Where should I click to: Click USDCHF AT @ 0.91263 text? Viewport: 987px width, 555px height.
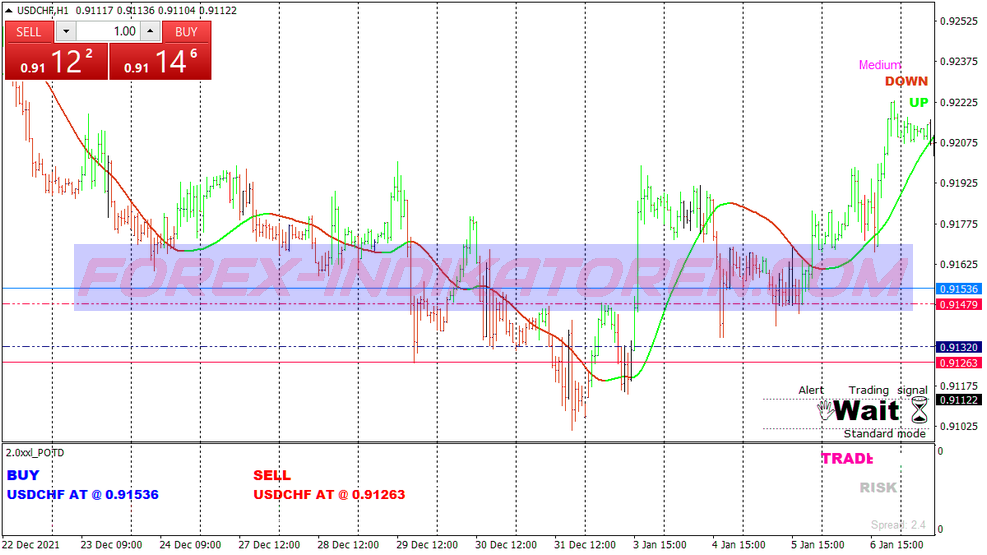pos(329,495)
